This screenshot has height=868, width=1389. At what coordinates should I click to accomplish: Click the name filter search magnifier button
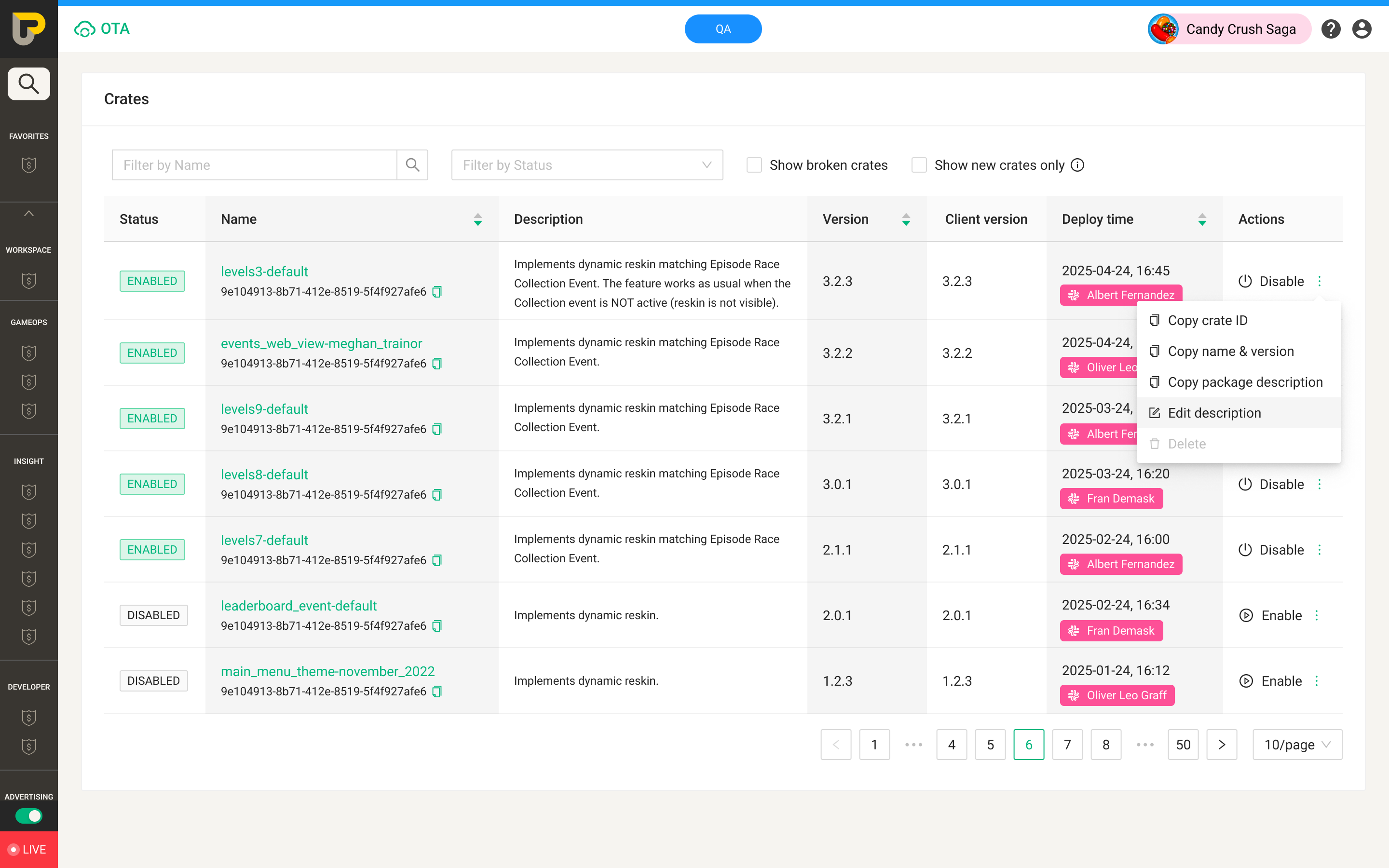point(412,165)
